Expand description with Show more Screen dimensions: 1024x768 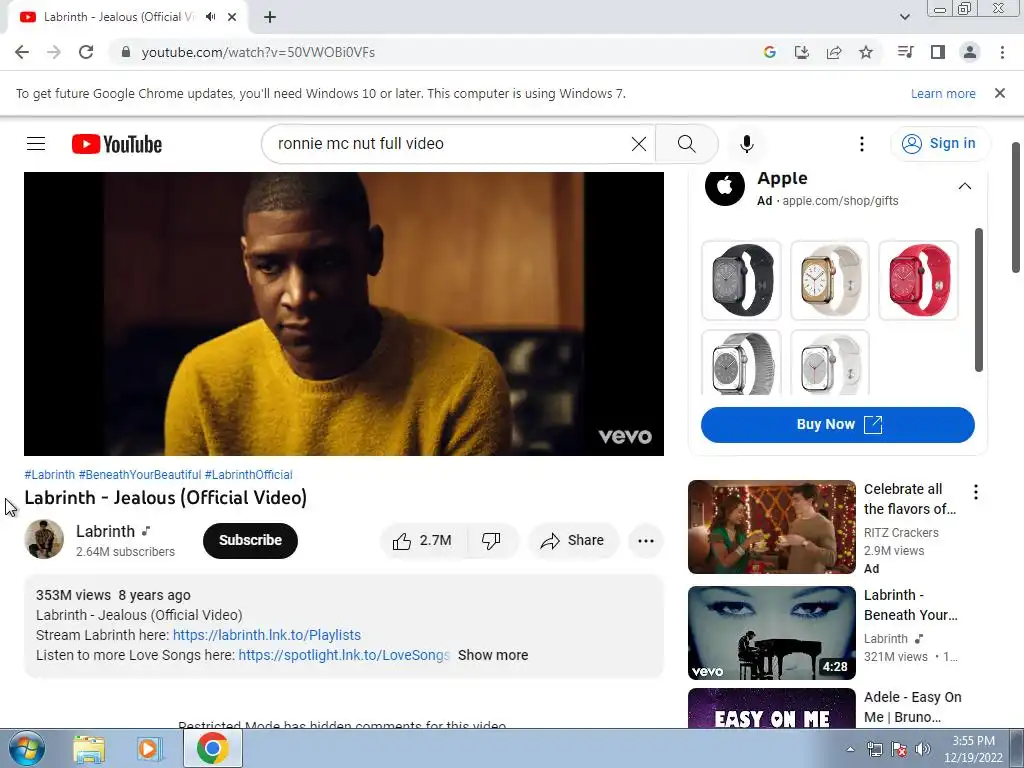tap(493, 655)
